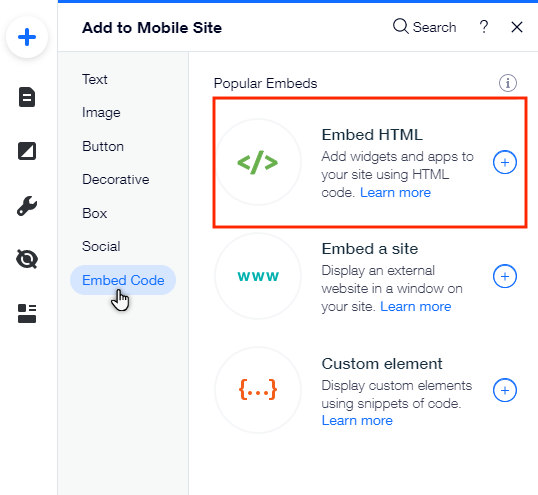Open the Mobile Background icon in sidebar

(x=27, y=151)
